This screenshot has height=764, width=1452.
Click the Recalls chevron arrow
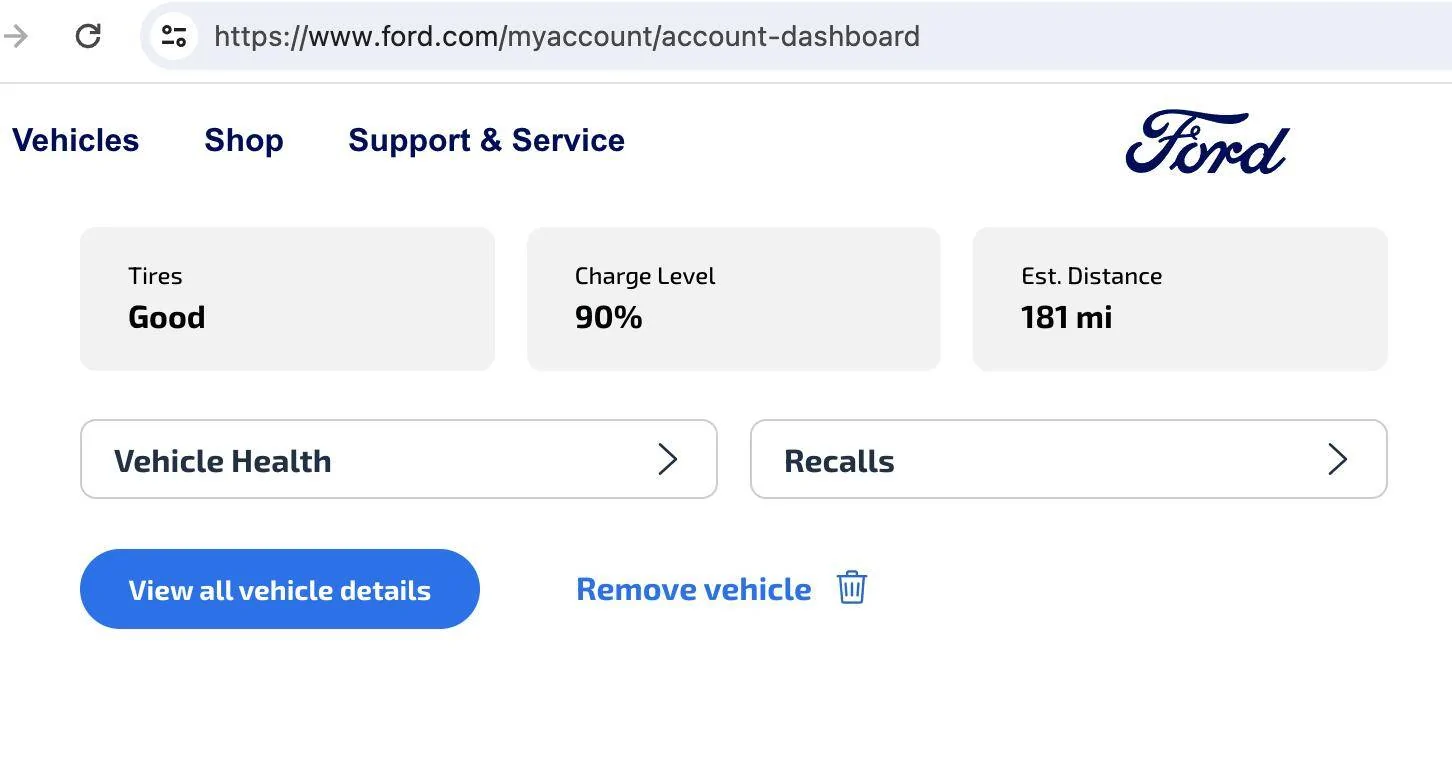[1337, 459]
